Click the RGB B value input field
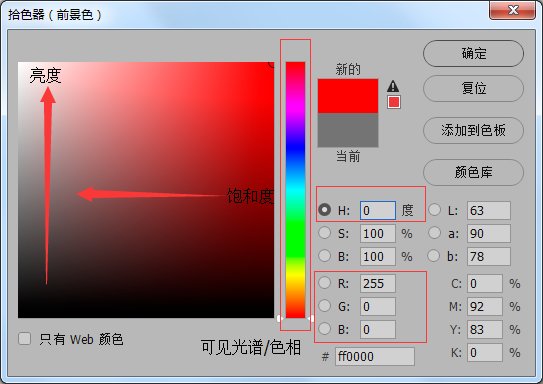543x384 pixels. coord(378,329)
